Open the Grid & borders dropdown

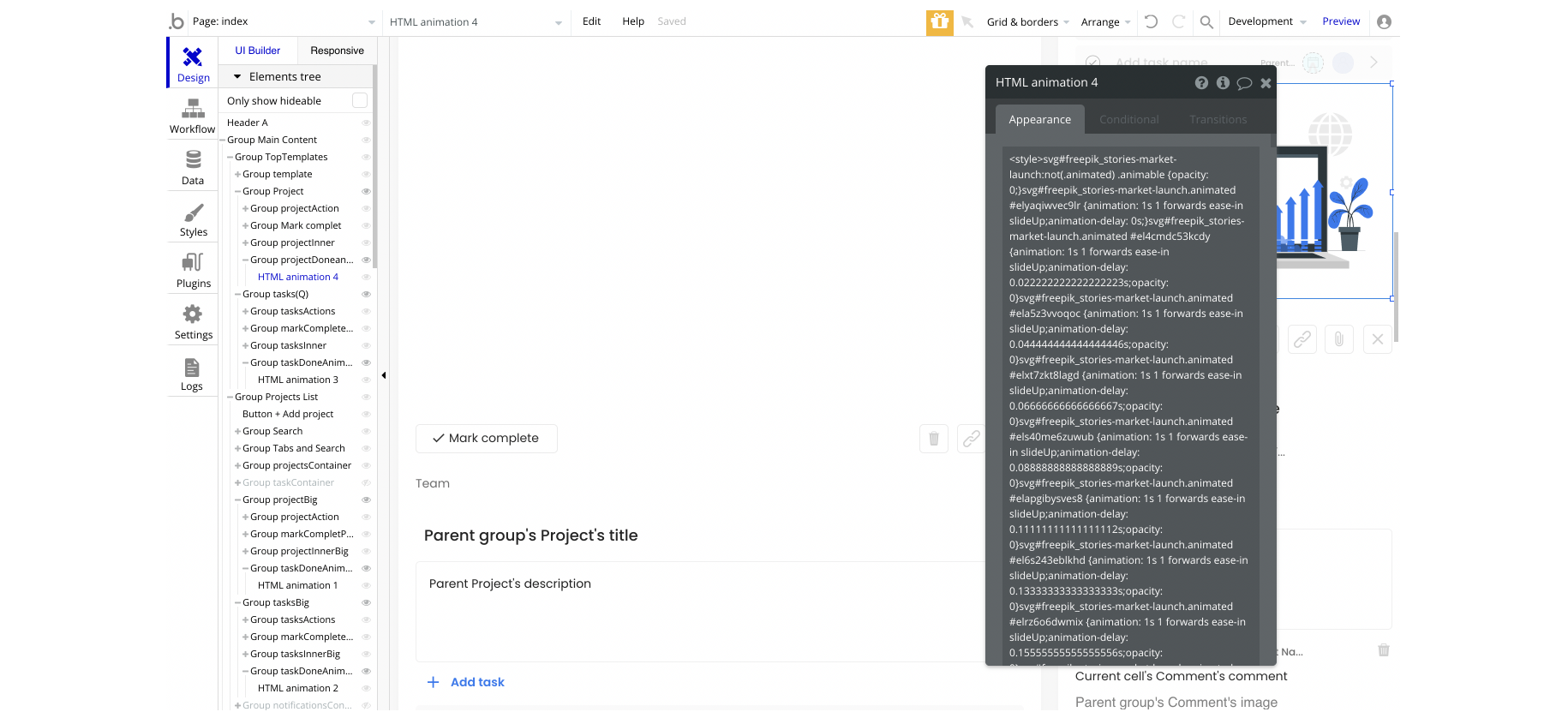click(x=1027, y=22)
